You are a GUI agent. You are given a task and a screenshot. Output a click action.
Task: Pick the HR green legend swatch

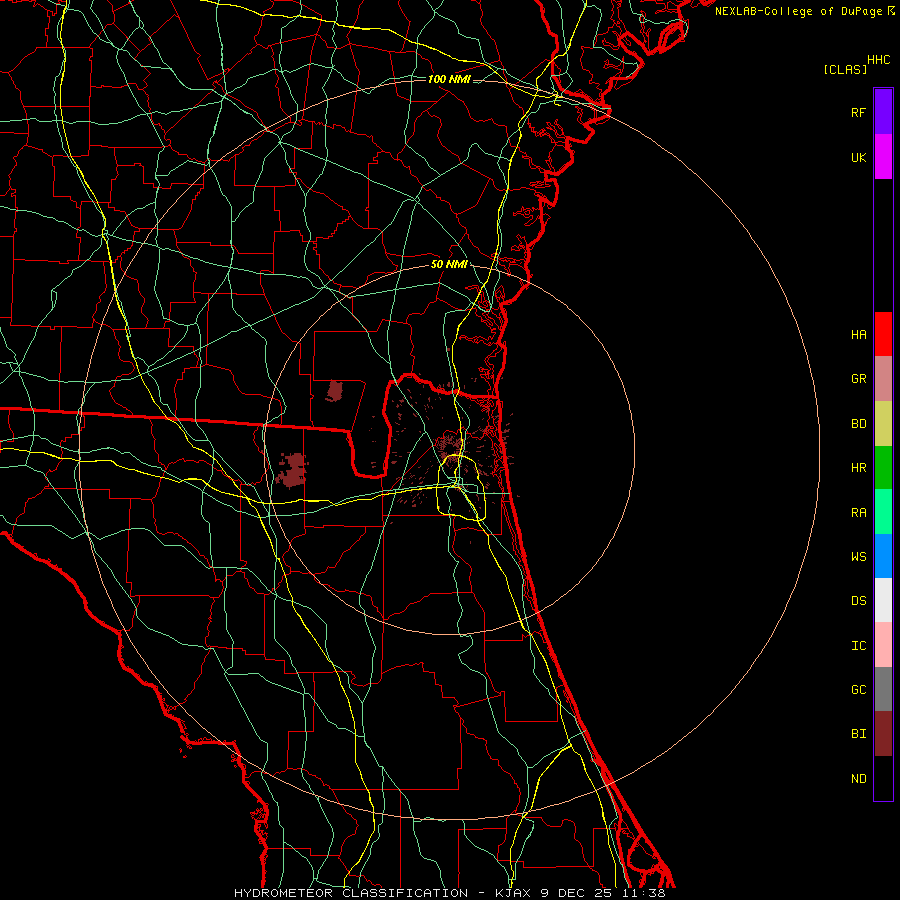click(883, 467)
